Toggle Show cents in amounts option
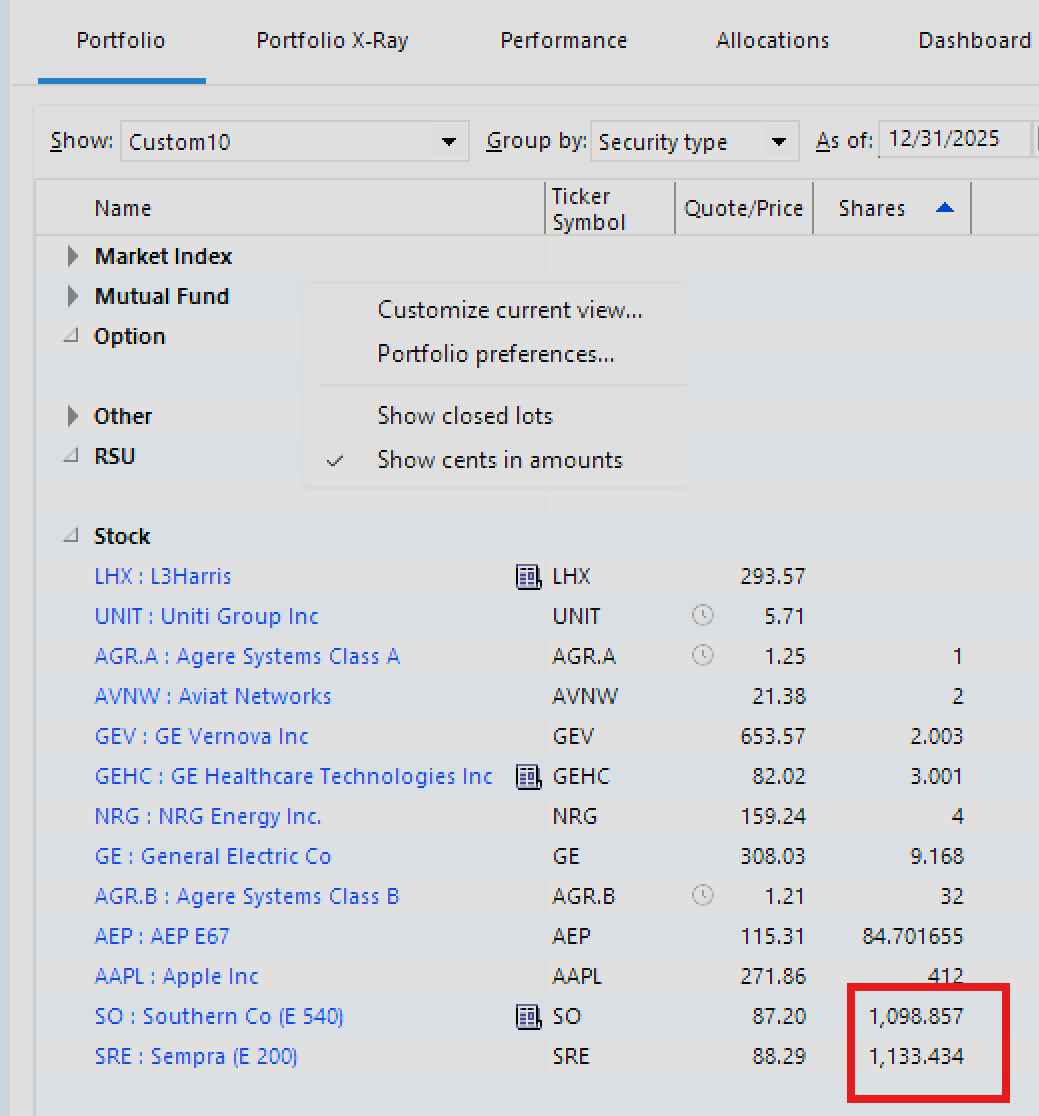The image size is (1039, 1116). click(x=500, y=460)
